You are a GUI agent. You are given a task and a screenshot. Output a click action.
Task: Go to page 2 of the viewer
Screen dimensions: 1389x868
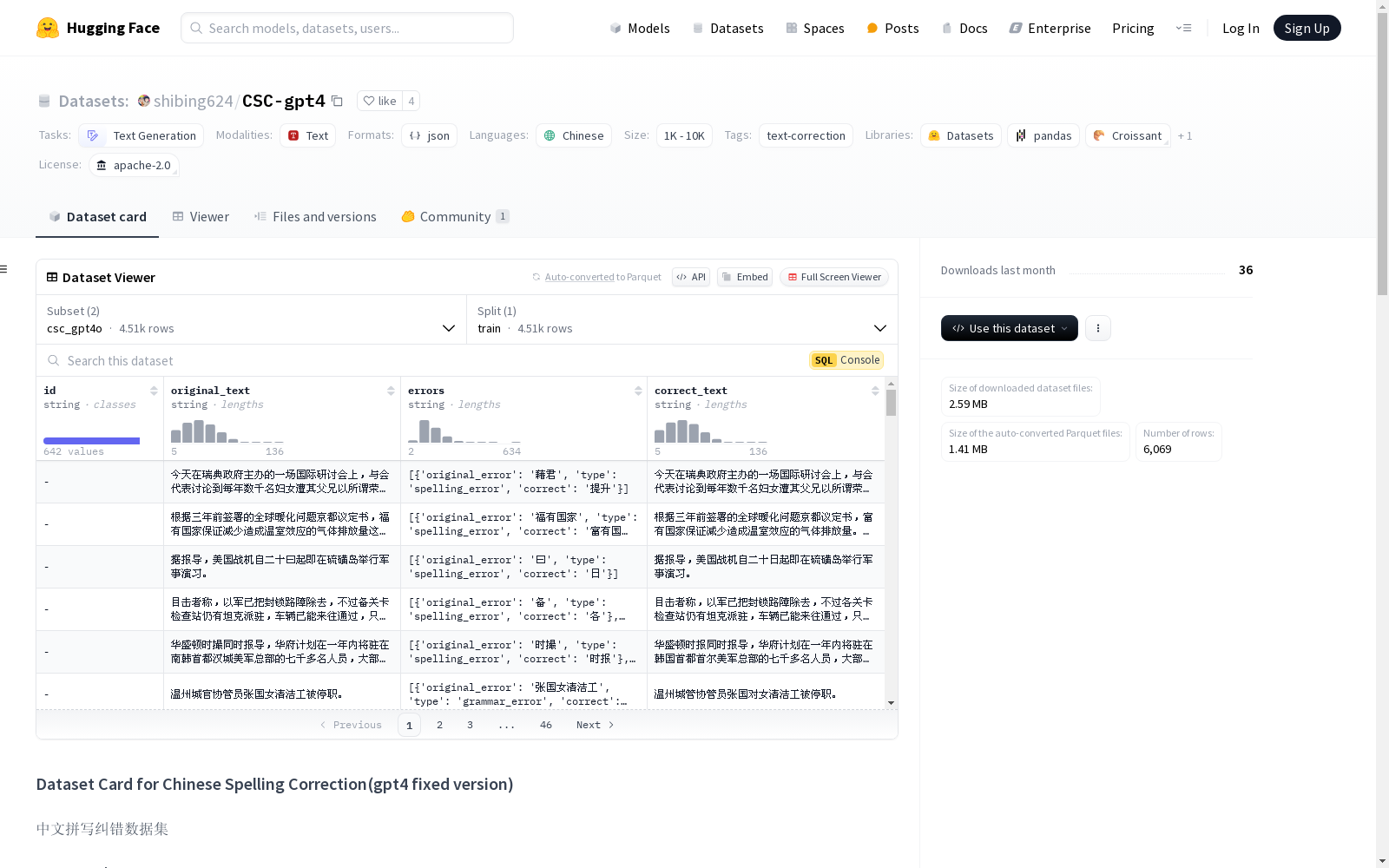click(439, 725)
